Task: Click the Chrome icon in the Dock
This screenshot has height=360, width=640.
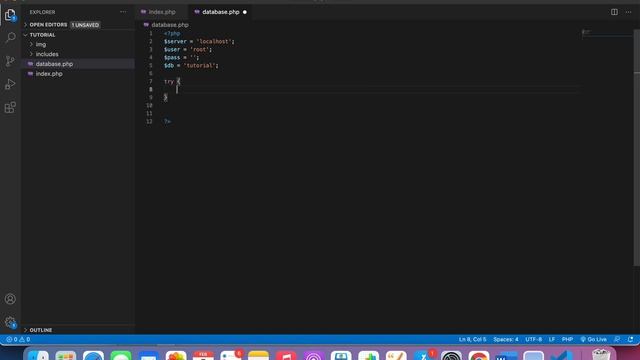Action: click(479, 356)
